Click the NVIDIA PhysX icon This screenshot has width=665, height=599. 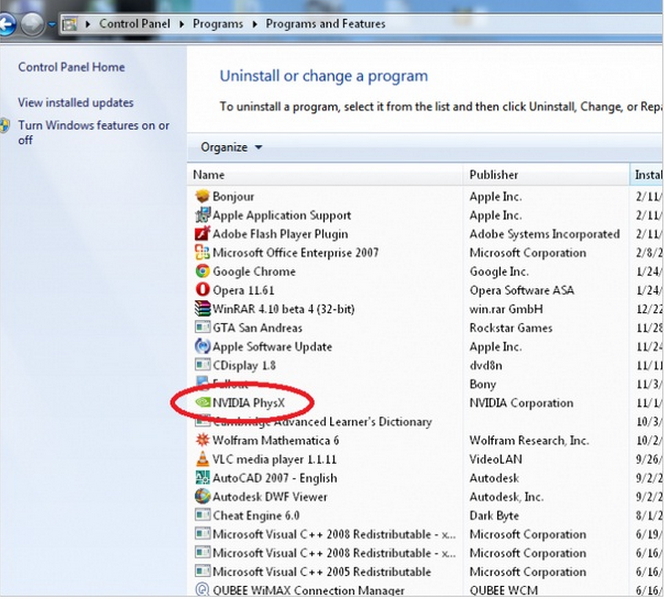pyautogui.click(x=202, y=403)
